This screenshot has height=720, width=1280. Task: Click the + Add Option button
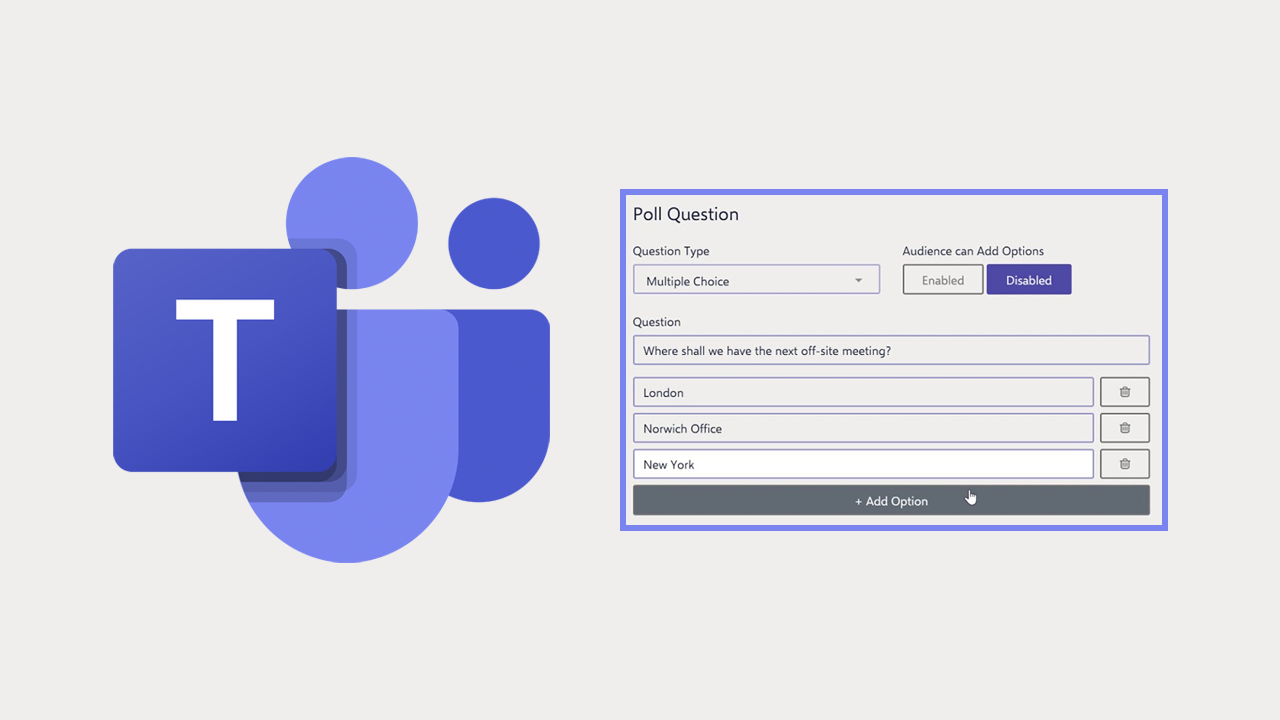(x=891, y=500)
